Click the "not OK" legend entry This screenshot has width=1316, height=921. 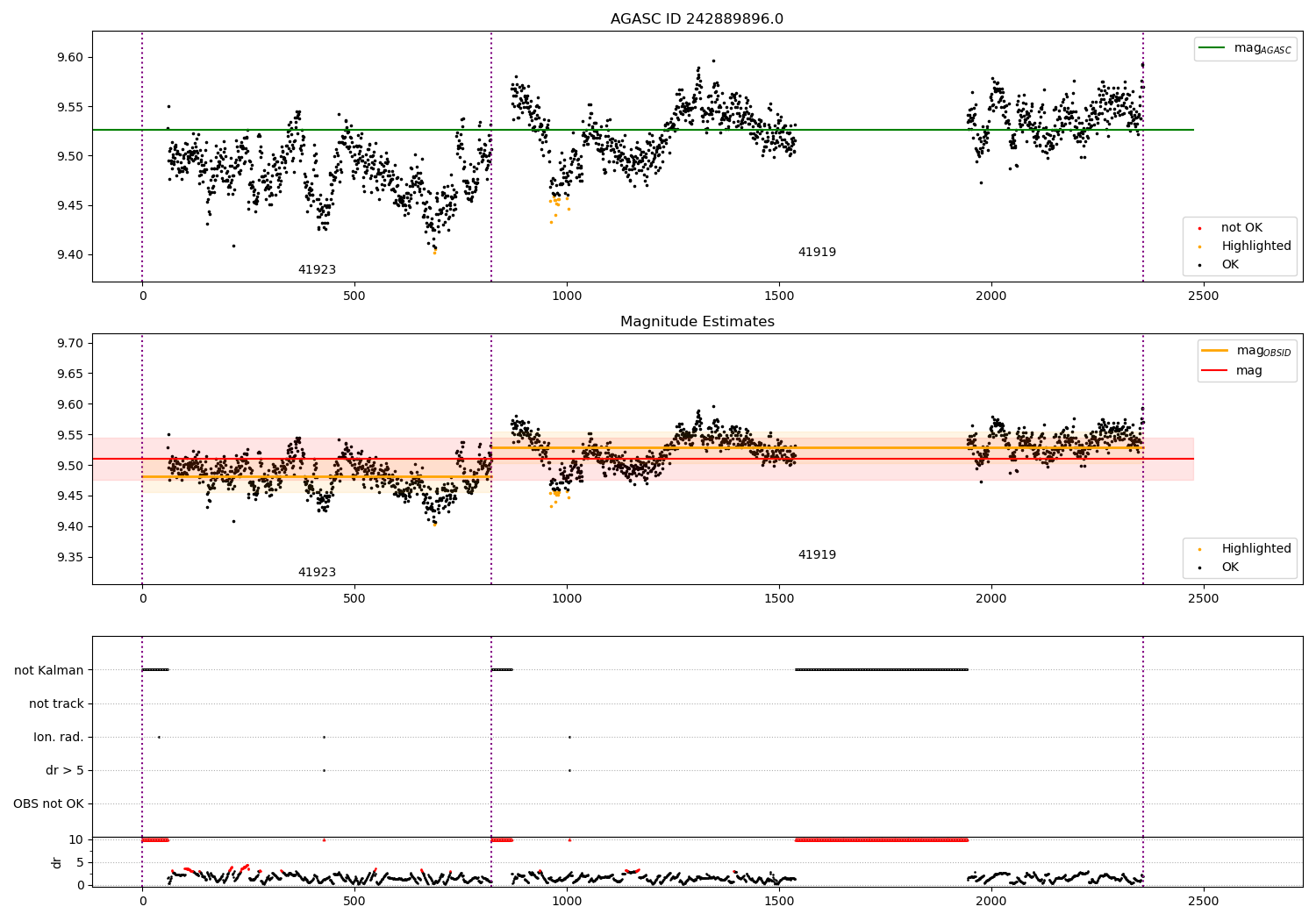tap(1241, 228)
